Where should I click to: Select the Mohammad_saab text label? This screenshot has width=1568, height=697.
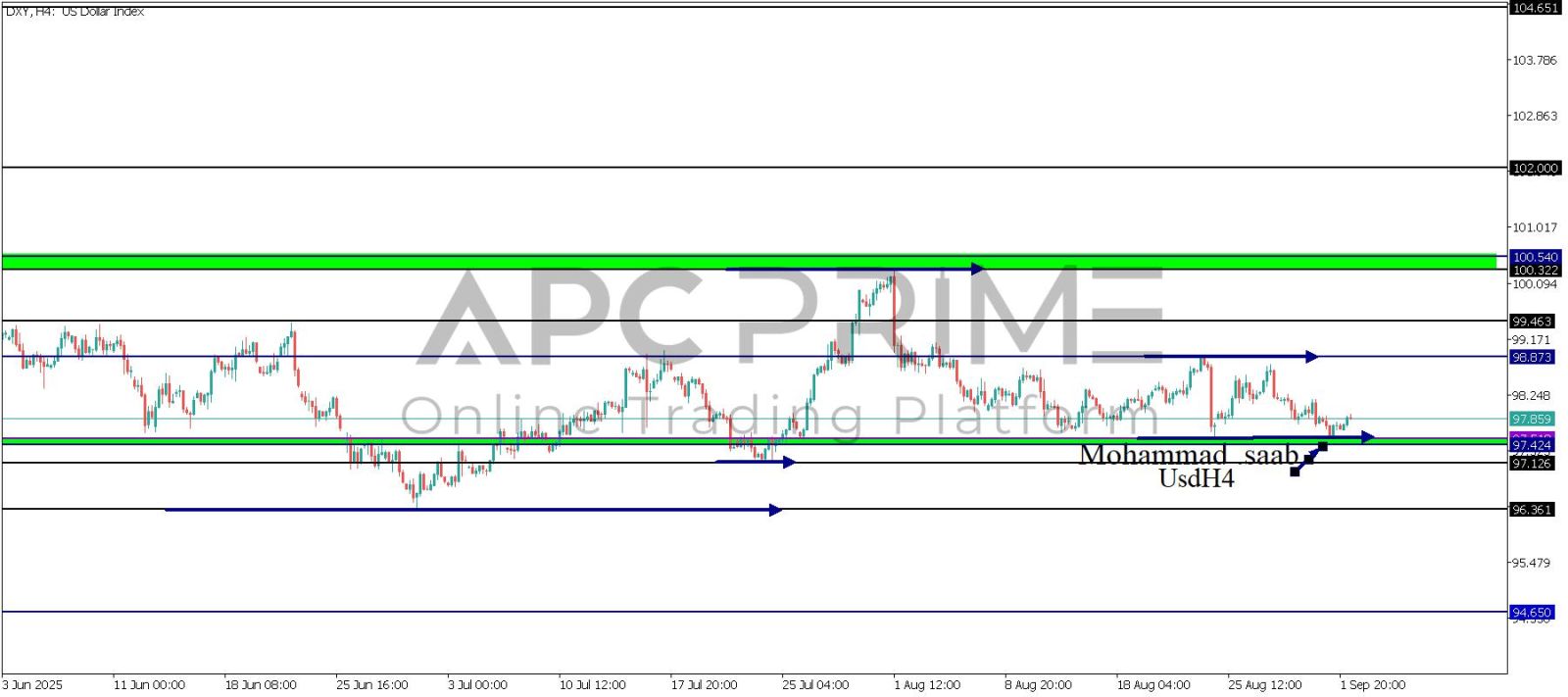coord(1188,455)
